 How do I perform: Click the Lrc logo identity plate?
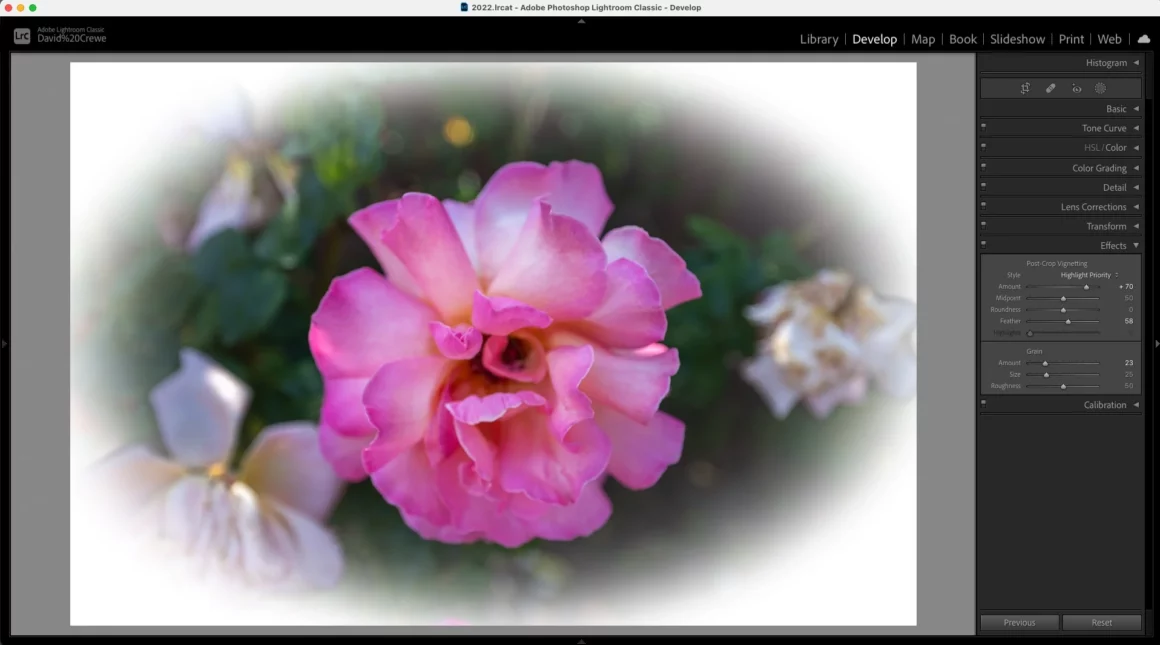[21, 36]
